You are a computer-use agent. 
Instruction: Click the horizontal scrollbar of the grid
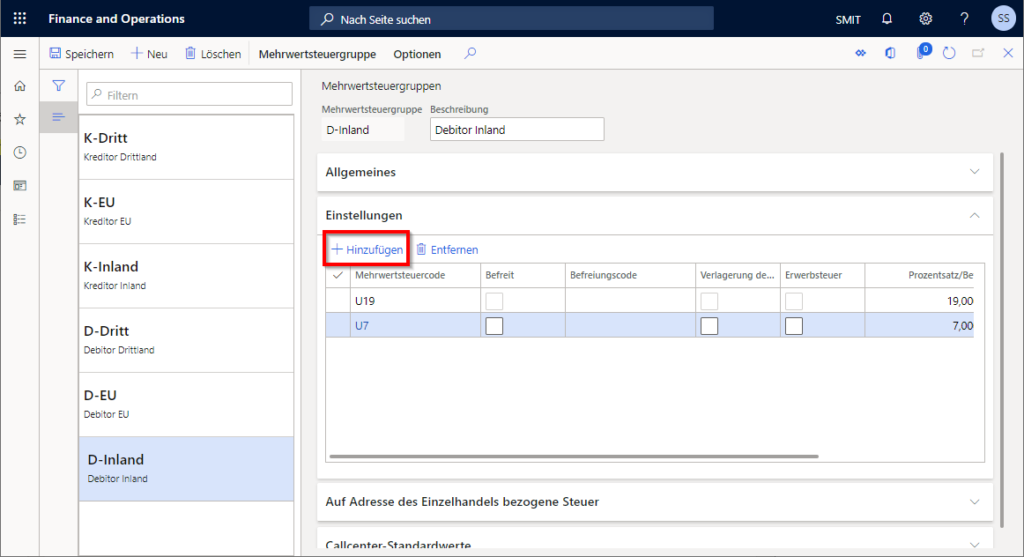pos(574,456)
